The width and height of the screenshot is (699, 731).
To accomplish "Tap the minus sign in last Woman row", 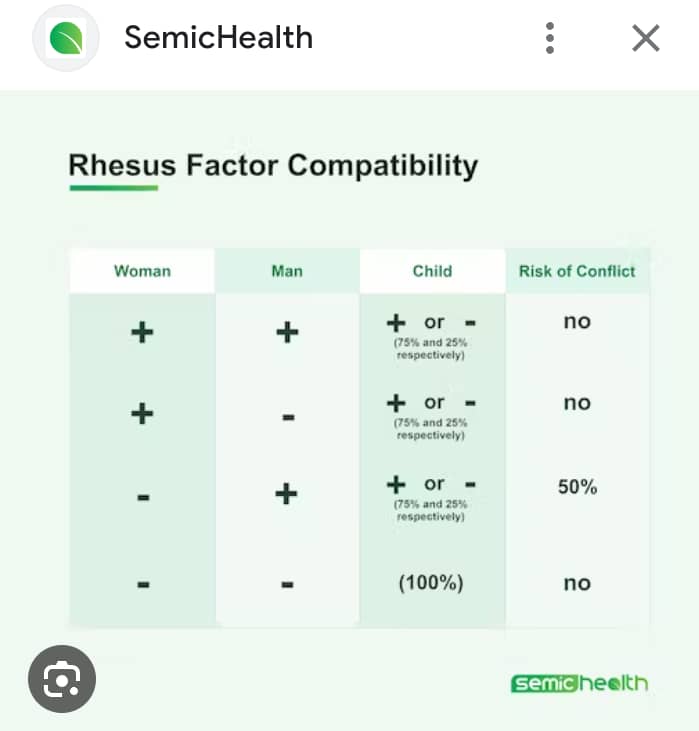I will 144,584.
